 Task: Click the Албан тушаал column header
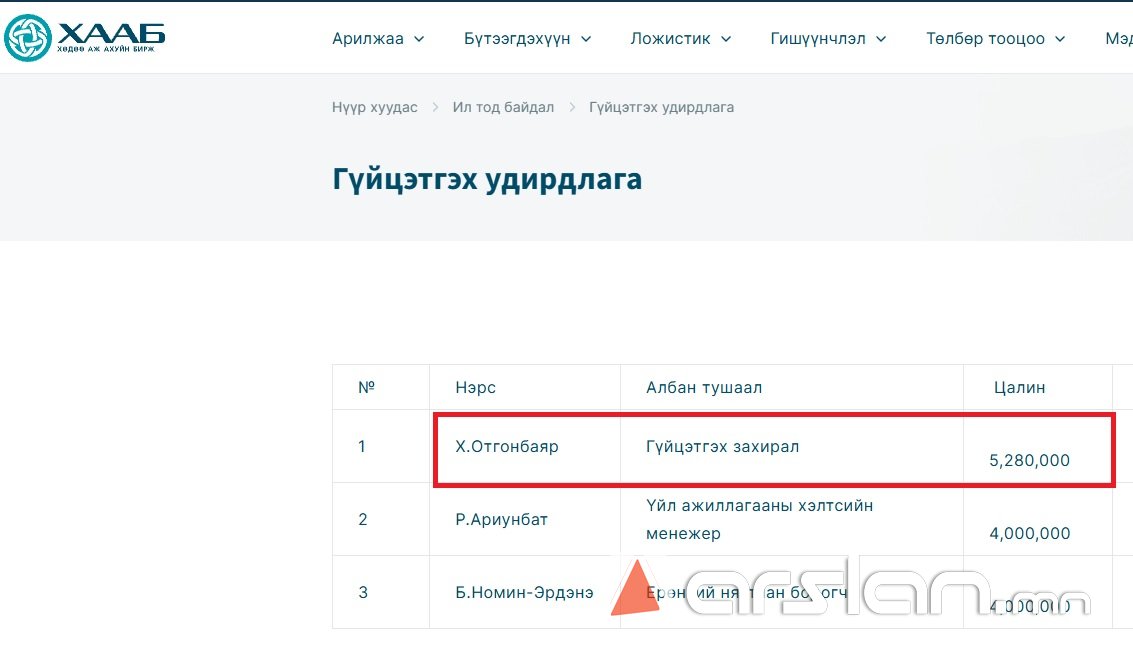click(704, 387)
